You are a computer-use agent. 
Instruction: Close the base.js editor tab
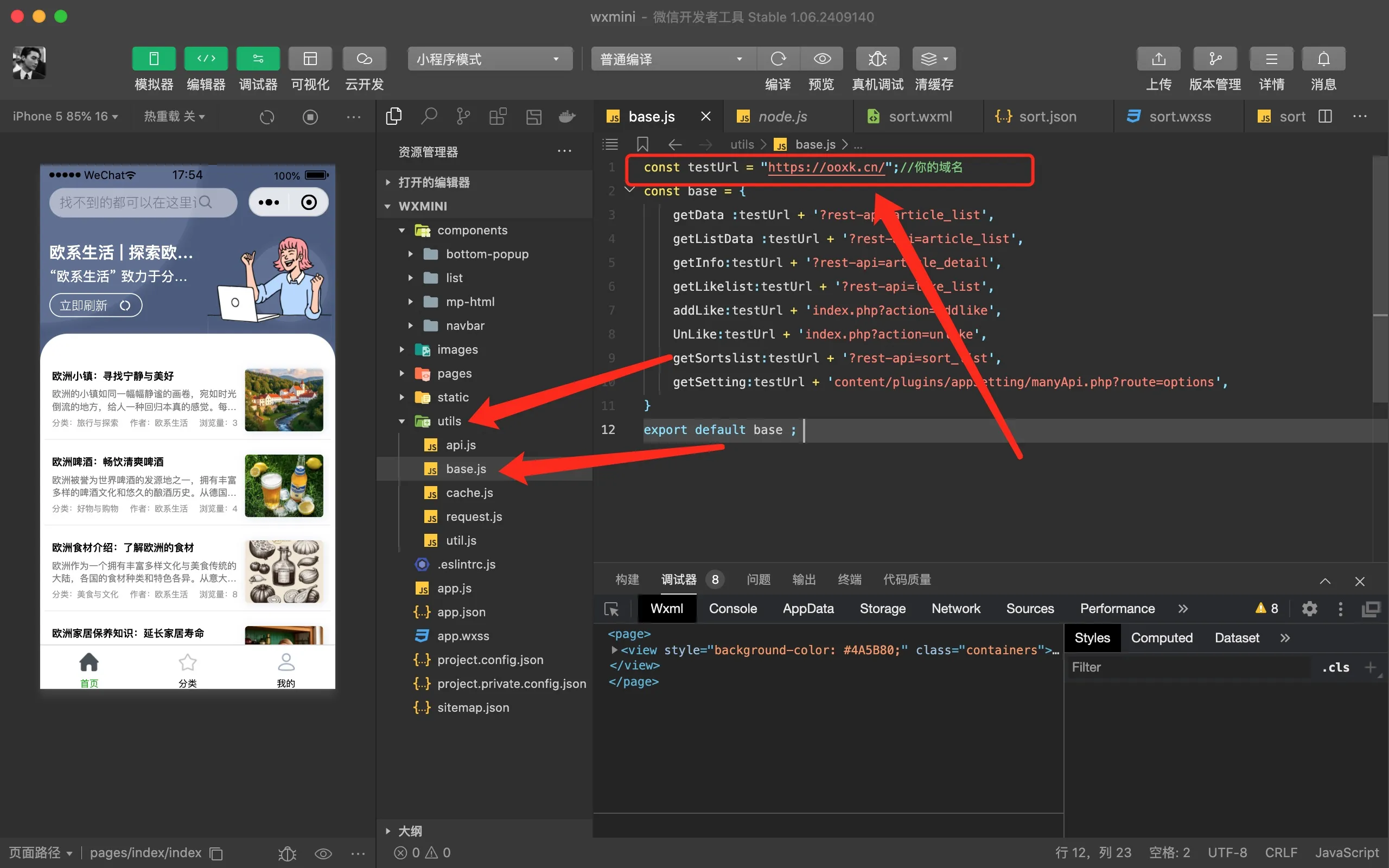pos(706,117)
